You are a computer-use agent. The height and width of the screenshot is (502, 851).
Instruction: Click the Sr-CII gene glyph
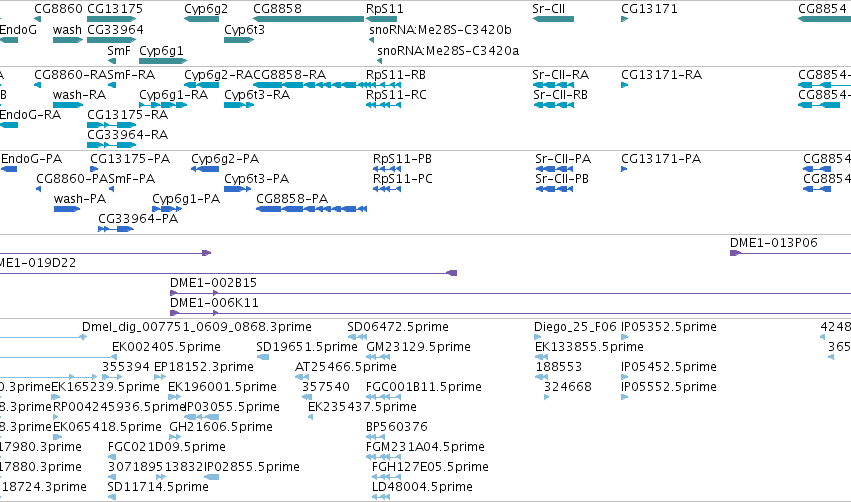tap(553, 19)
